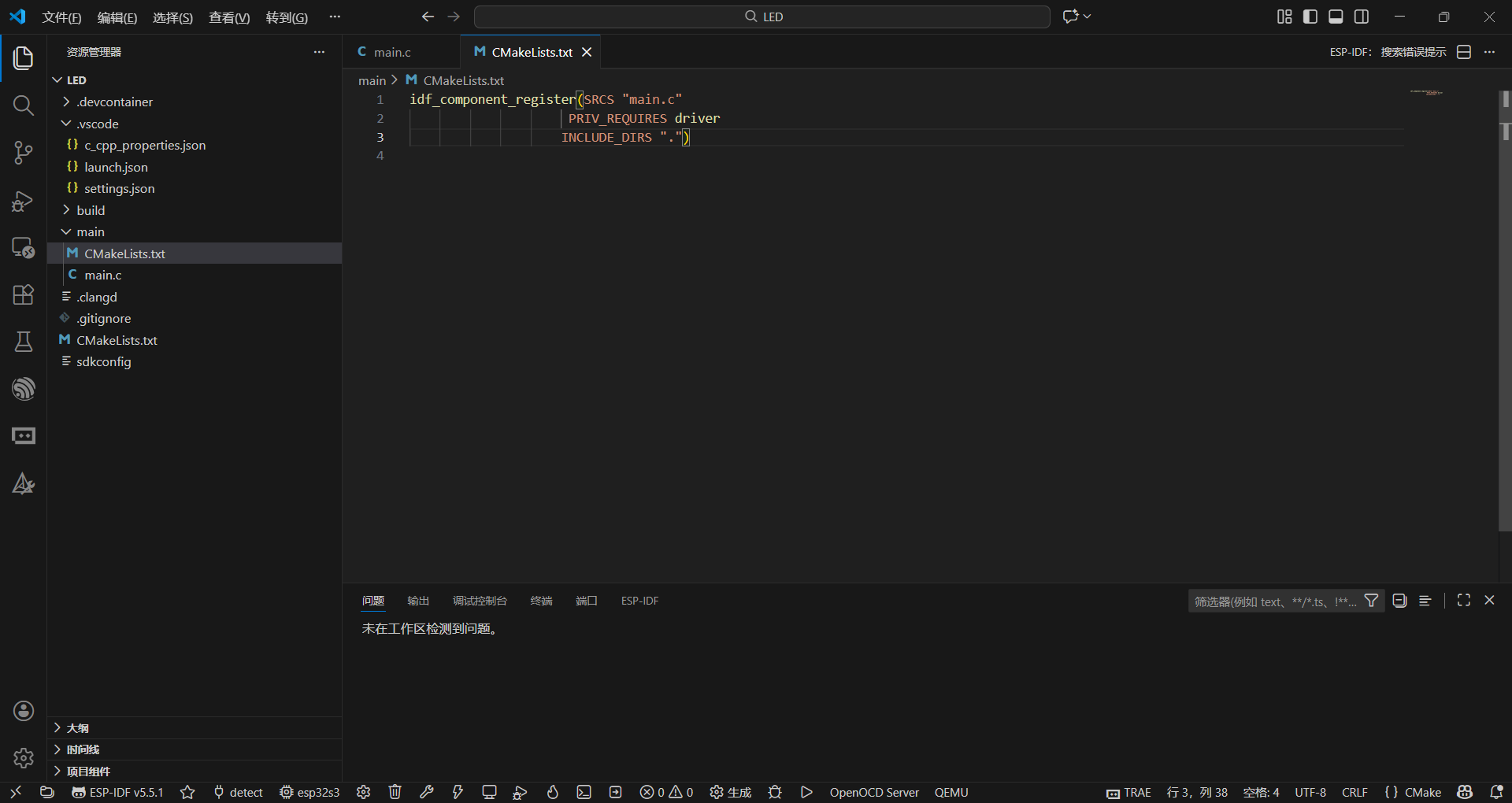Open sdkconfig file

[x=195, y=361]
